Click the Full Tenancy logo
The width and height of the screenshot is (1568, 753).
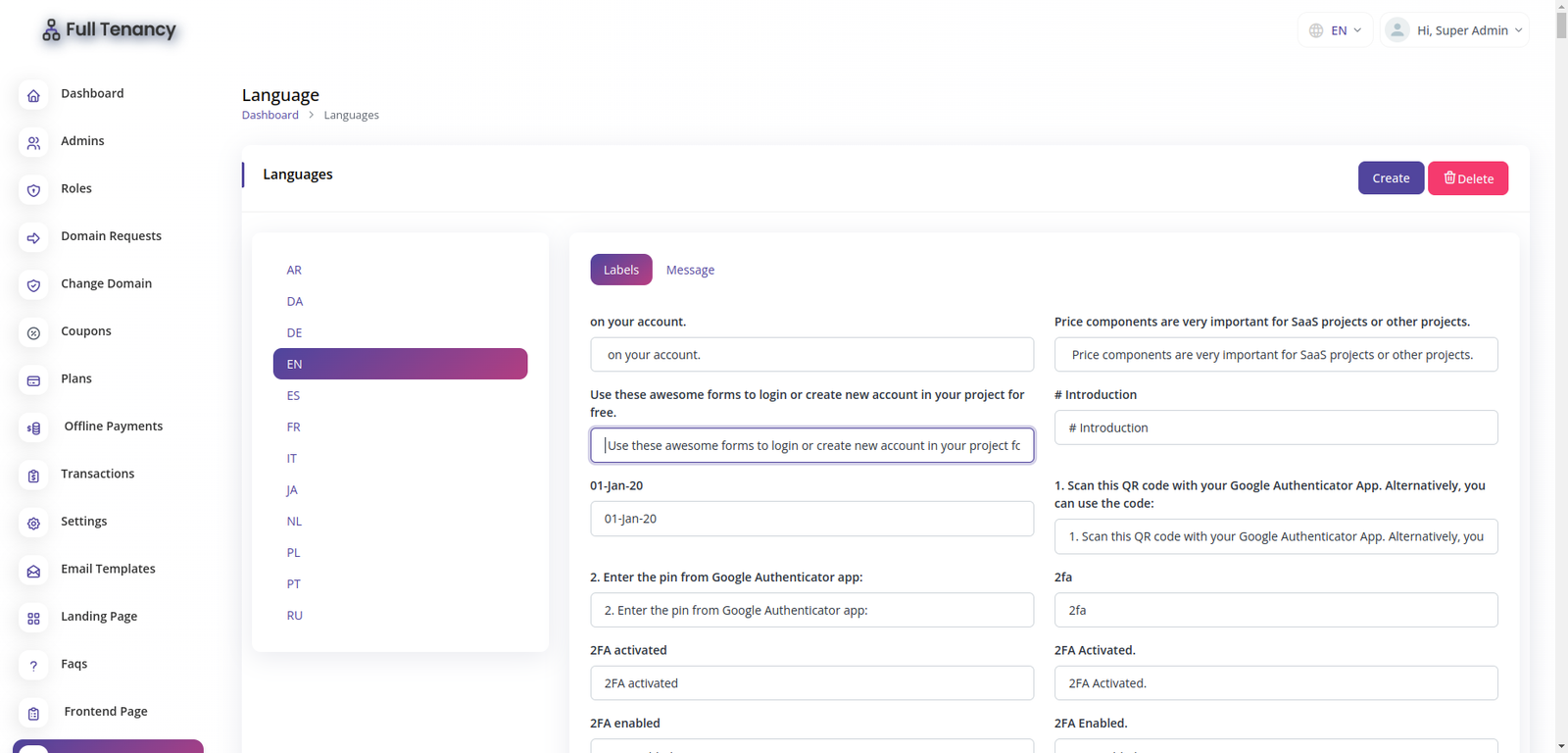[109, 30]
